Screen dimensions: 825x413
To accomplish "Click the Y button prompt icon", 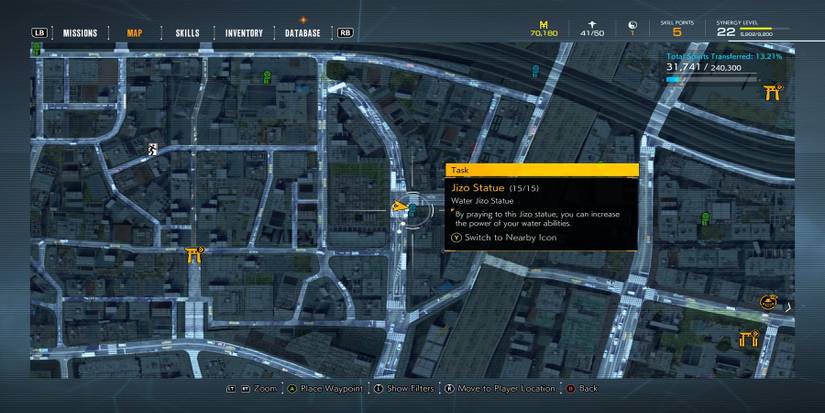I will pyautogui.click(x=456, y=237).
